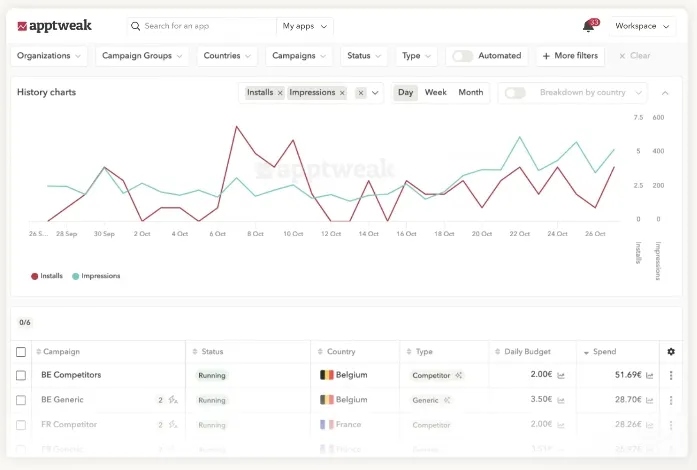
Task: Open the Workspace menu
Action: 641,26
